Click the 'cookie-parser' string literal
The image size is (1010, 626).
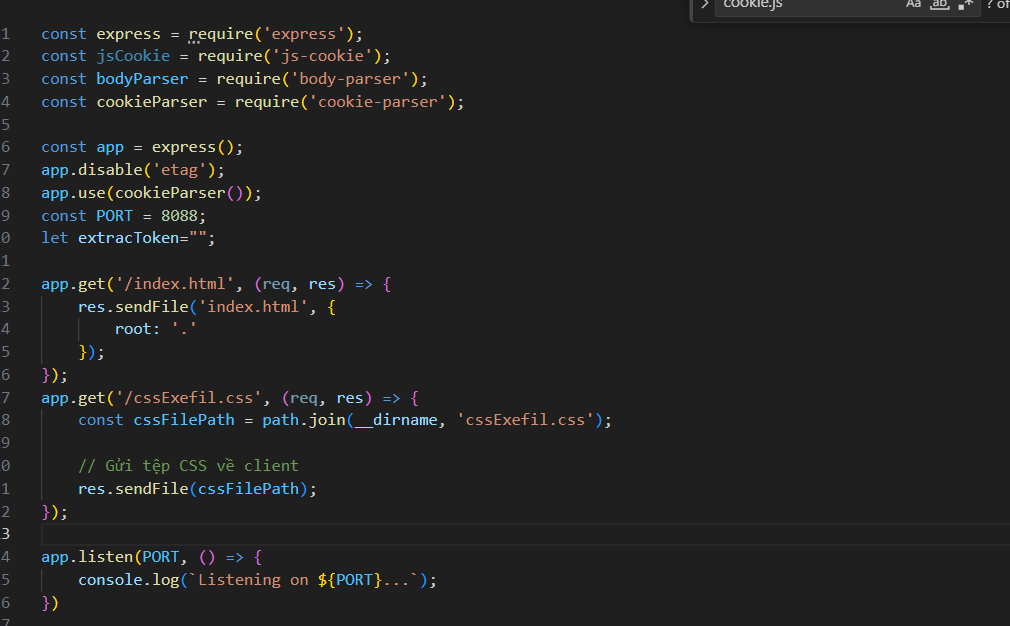378,102
